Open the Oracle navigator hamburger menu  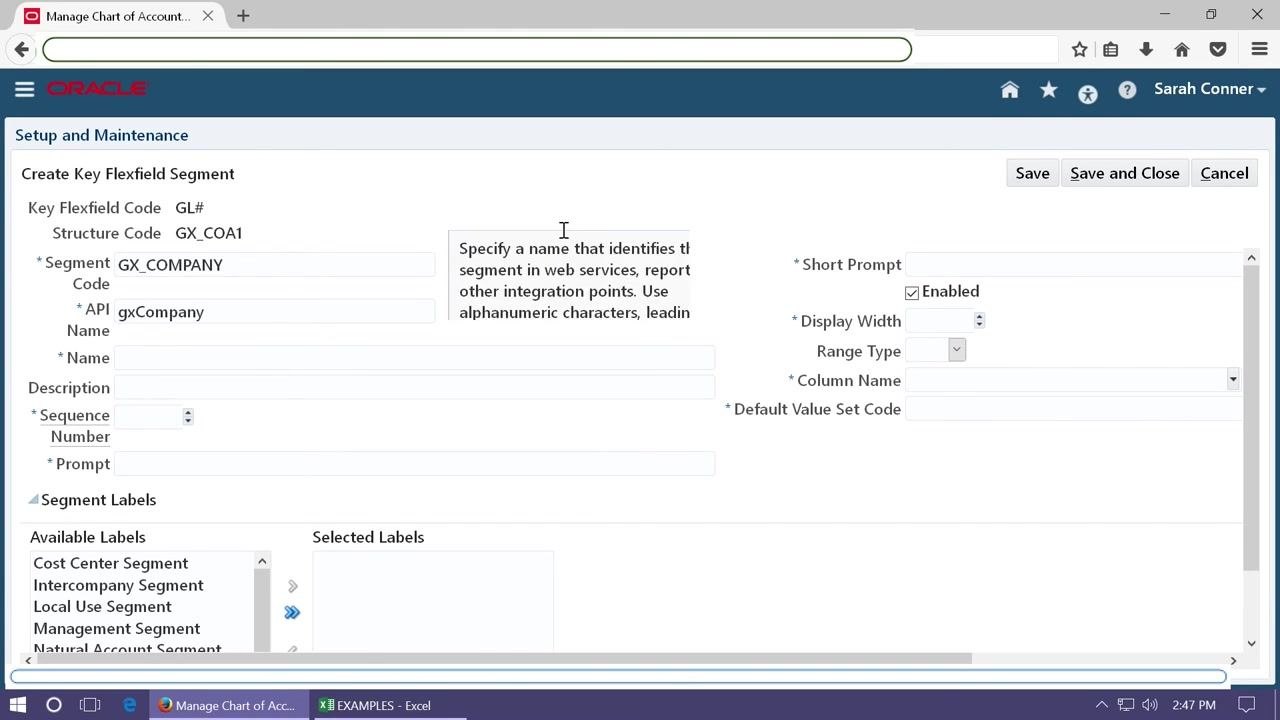click(x=25, y=89)
